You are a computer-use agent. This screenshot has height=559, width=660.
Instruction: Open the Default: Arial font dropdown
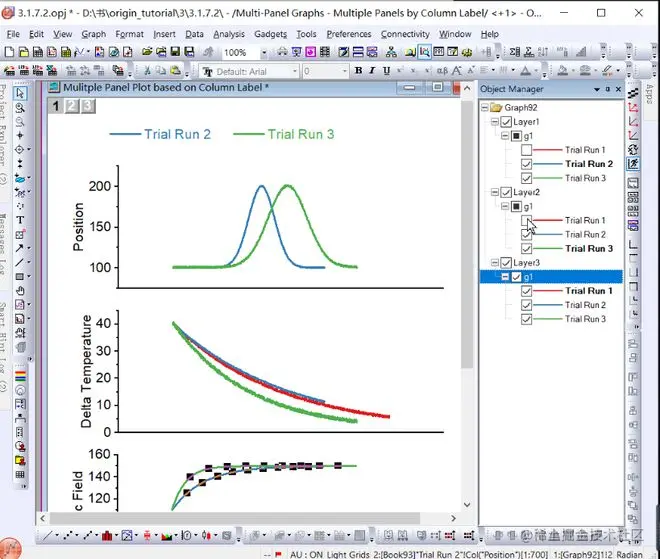pyautogui.click(x=295, y=72)
